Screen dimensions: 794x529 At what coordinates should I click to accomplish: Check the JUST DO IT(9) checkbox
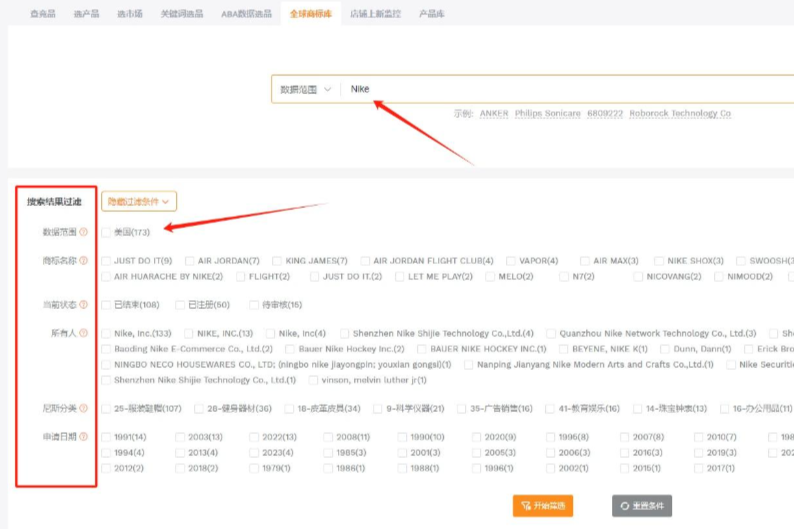(106, 261)
